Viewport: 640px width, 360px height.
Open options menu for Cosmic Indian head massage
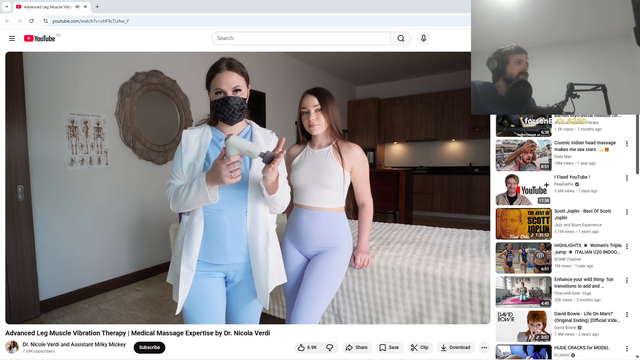627,144
